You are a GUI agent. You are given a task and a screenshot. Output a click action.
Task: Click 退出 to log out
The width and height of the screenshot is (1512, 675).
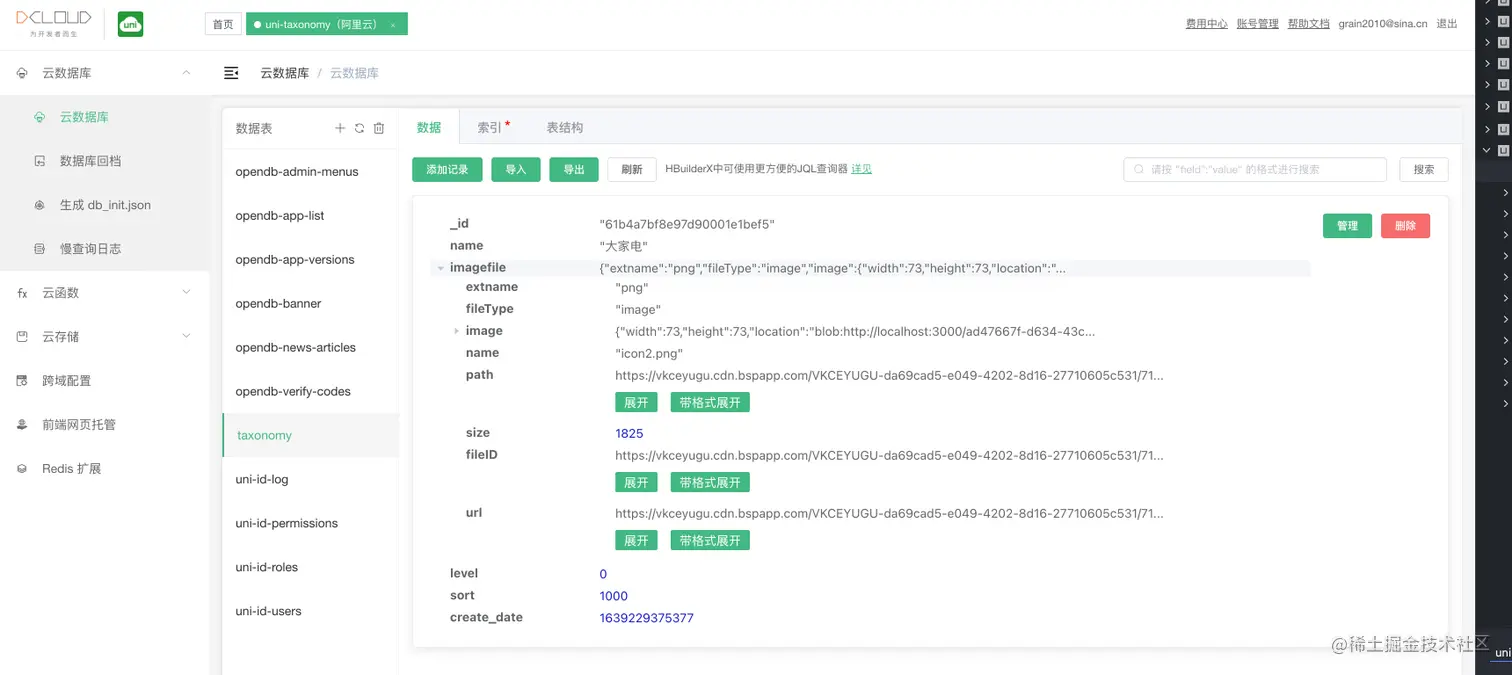point(1447,24)
